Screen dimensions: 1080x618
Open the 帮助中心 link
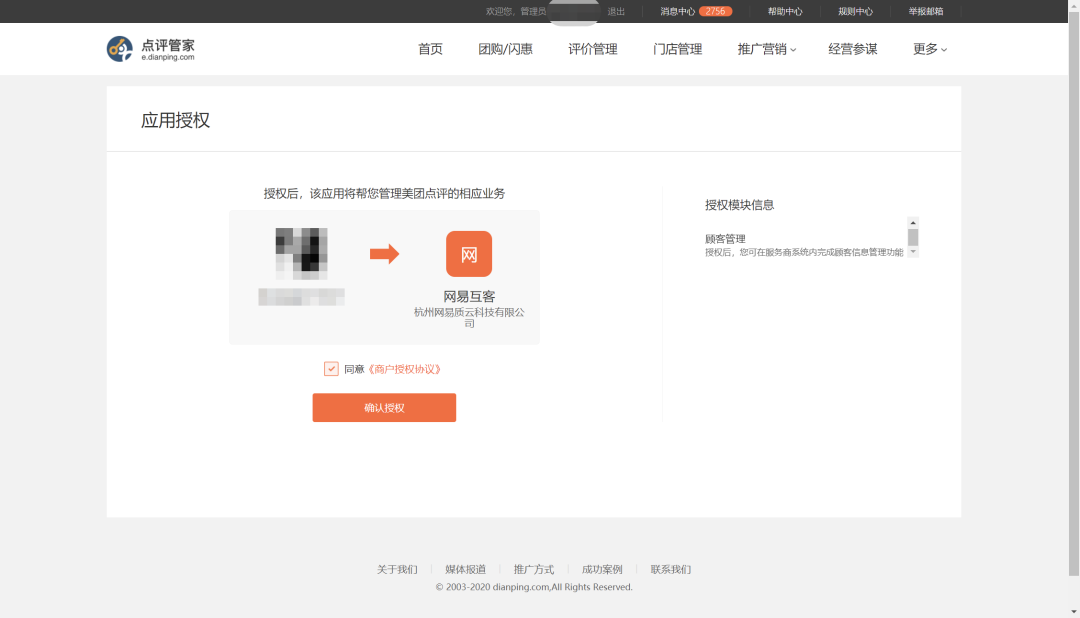[x=785, y=11]
